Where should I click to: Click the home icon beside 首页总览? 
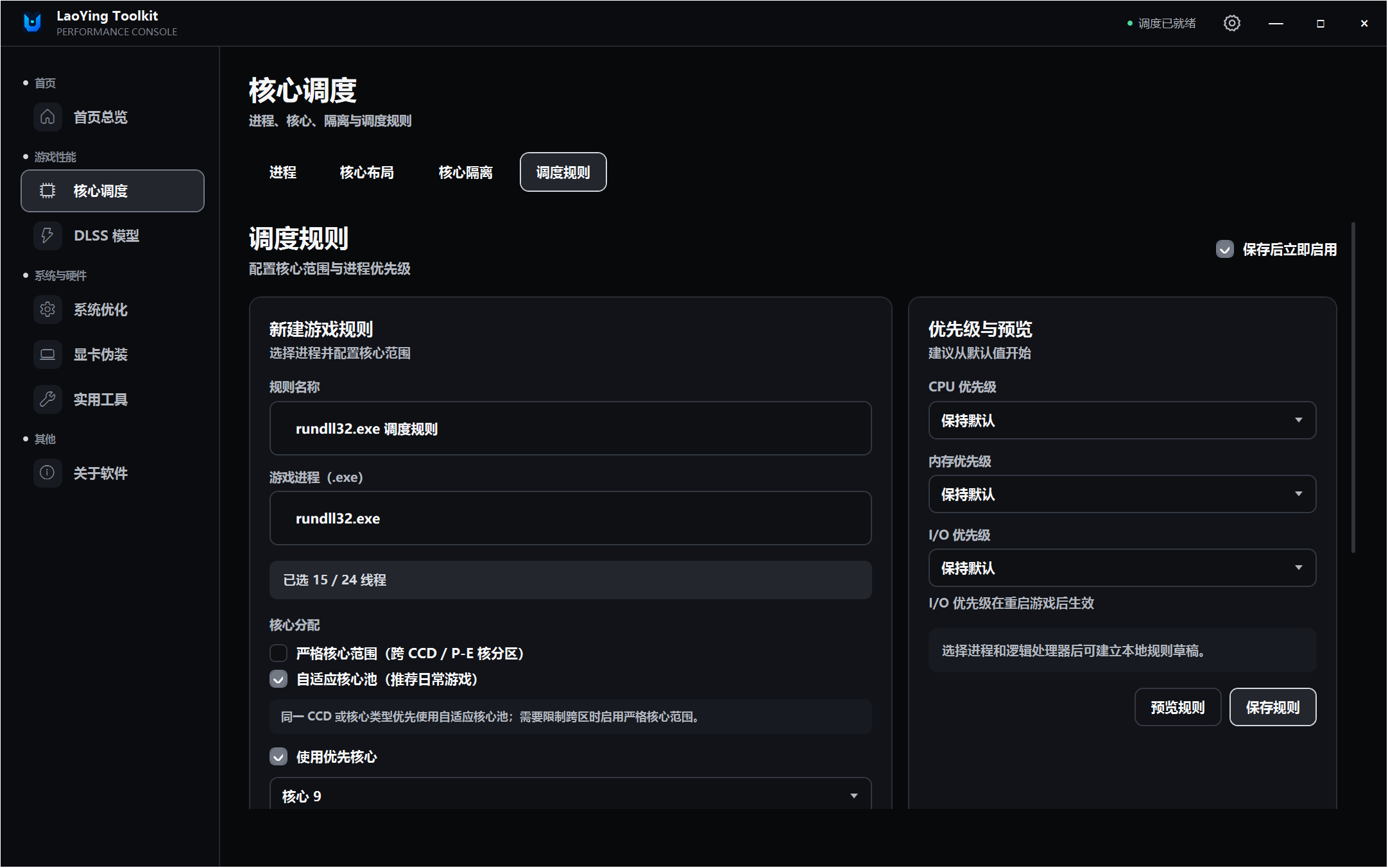pos(47,117)
